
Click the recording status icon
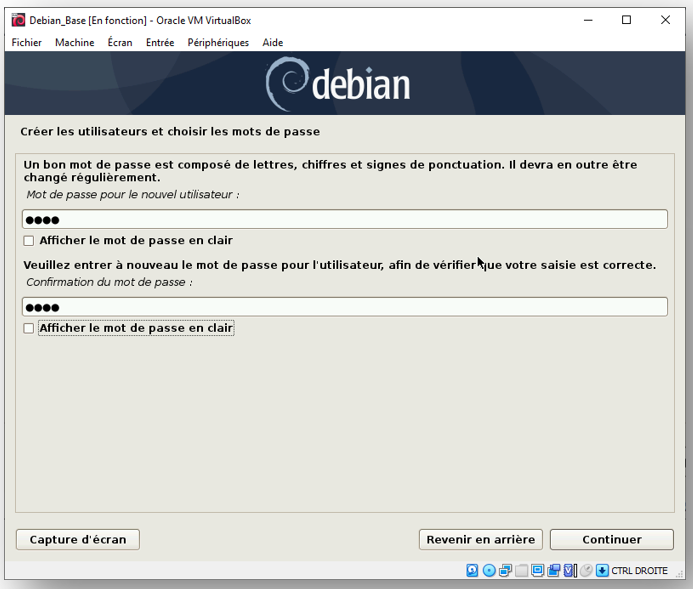tap(554, 570)
